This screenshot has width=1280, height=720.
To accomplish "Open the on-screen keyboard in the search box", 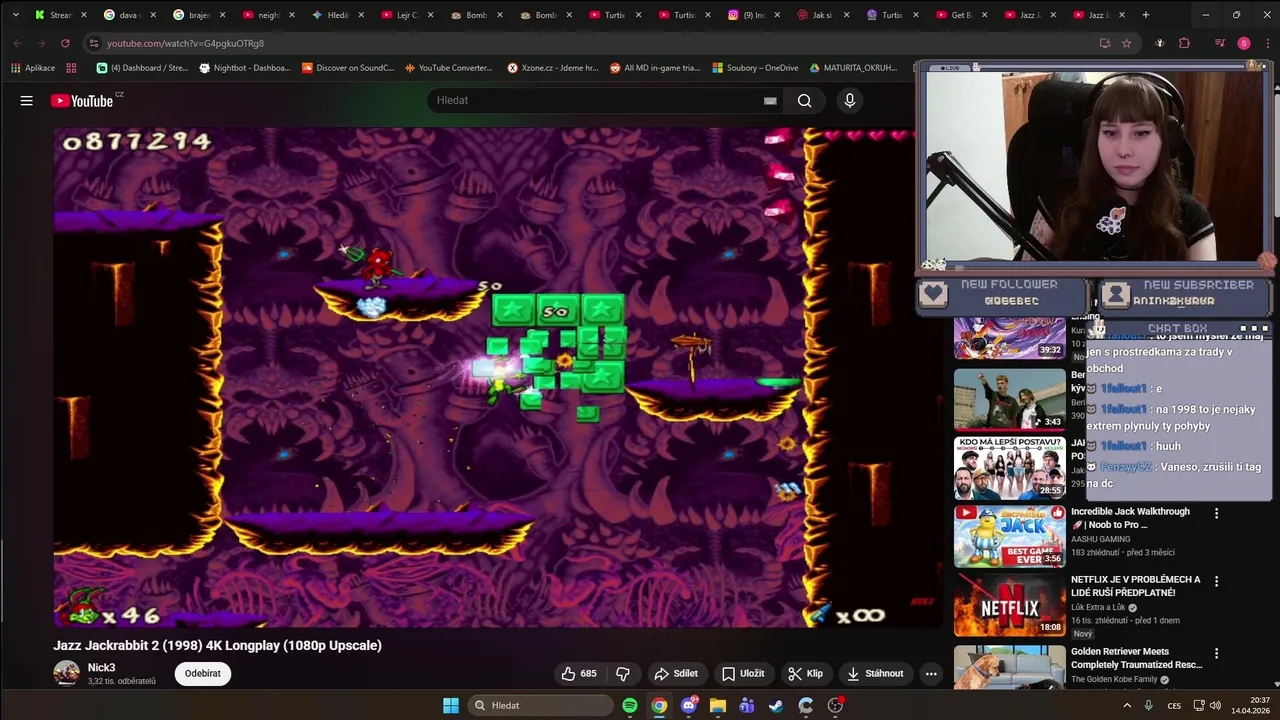I will pos(770,100).
